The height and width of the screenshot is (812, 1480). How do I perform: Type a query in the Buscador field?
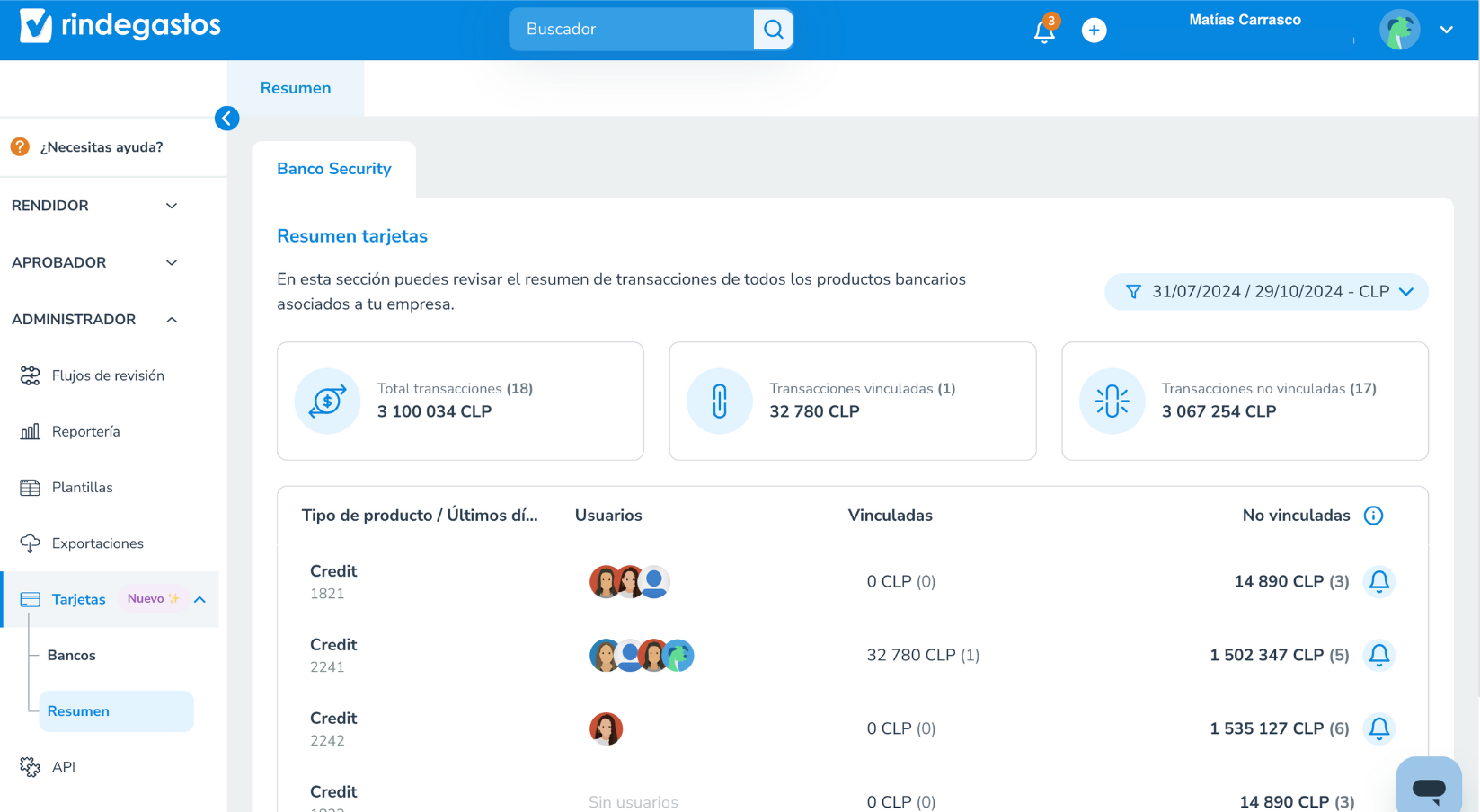click(x=629, y=29)
